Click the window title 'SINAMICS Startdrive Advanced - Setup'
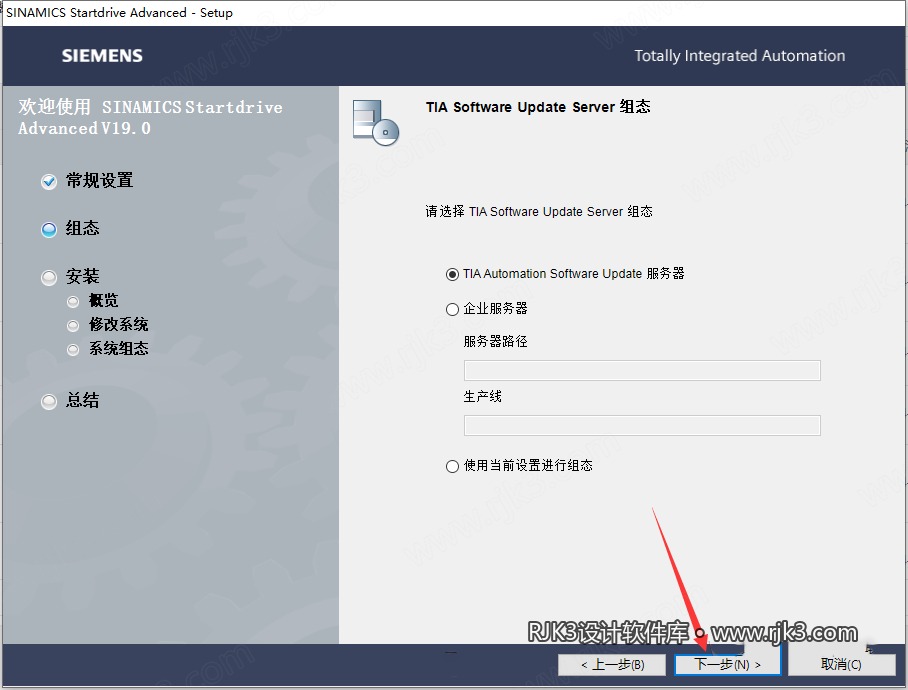 [119, 13]
